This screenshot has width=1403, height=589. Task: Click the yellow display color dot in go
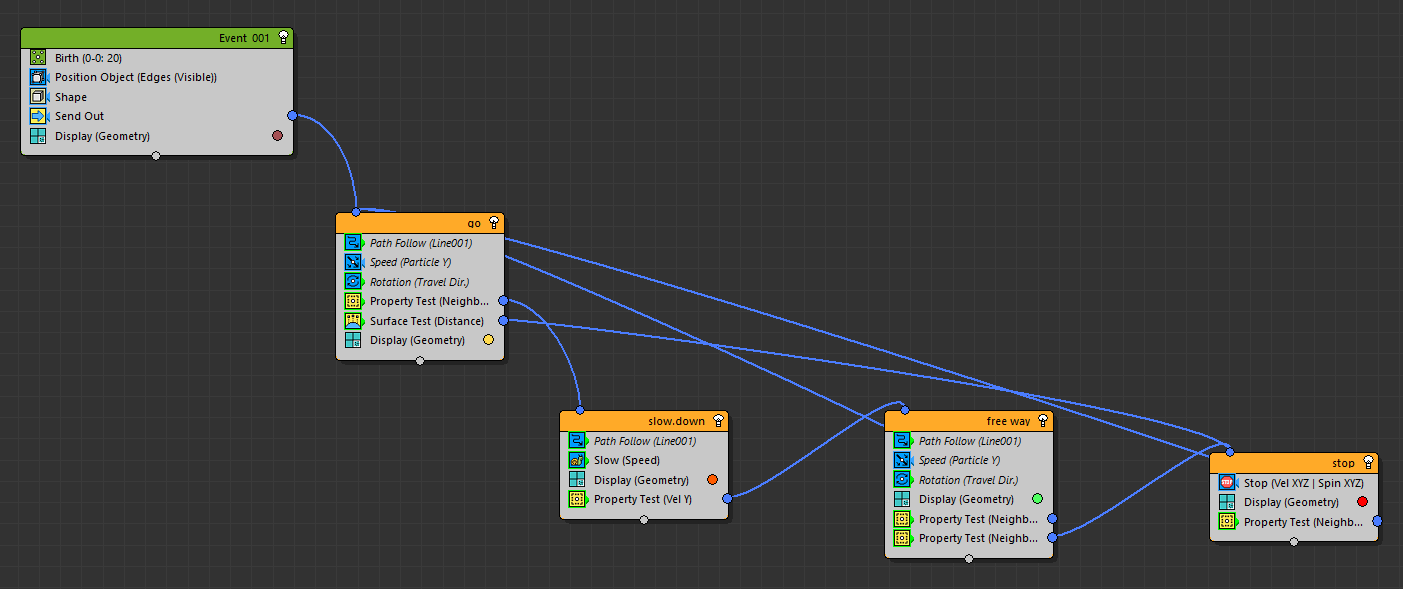pos(488,340)
